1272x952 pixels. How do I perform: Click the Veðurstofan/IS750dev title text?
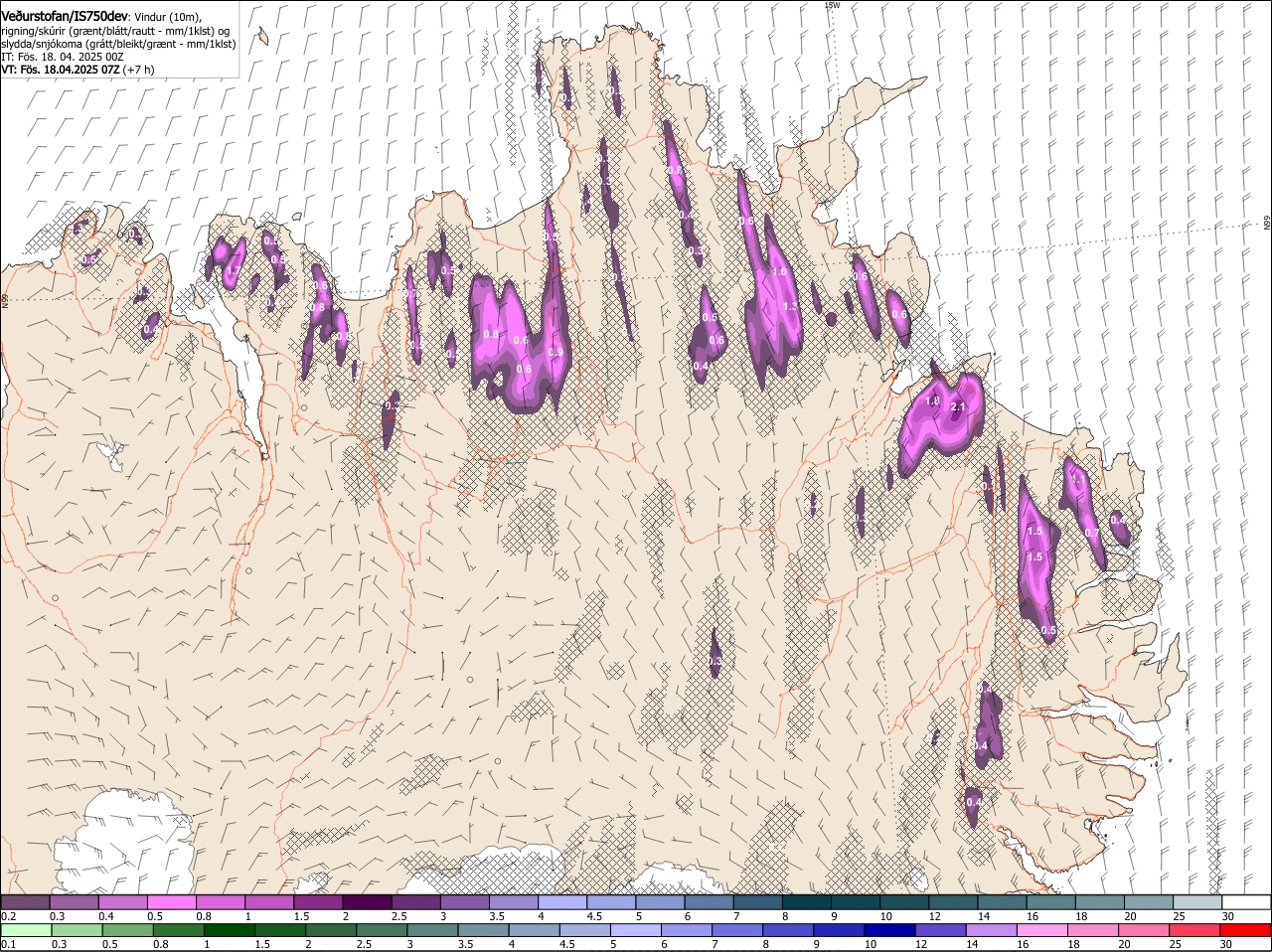66,17
